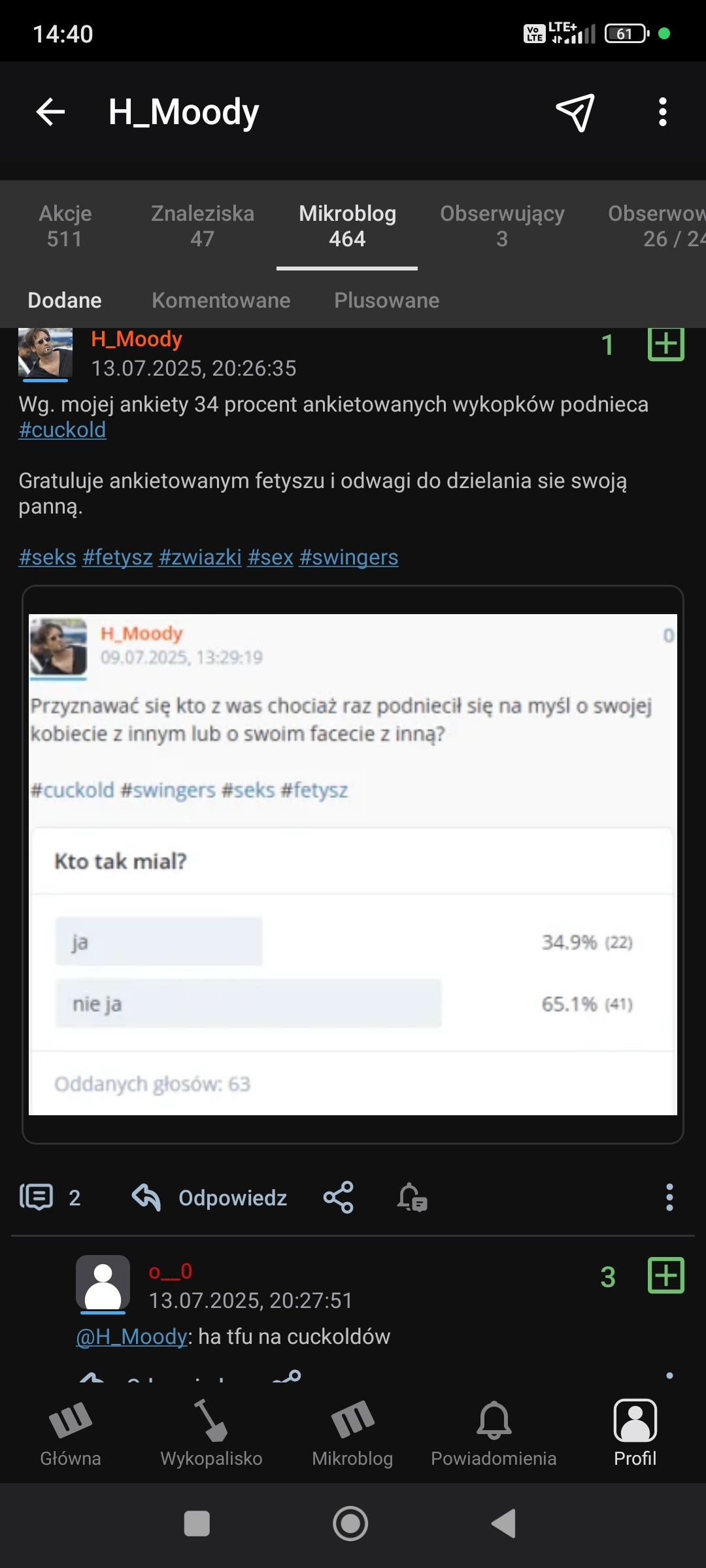
Task: Upvote H_Moody's post with the plus button
Action: click(665, 344)
